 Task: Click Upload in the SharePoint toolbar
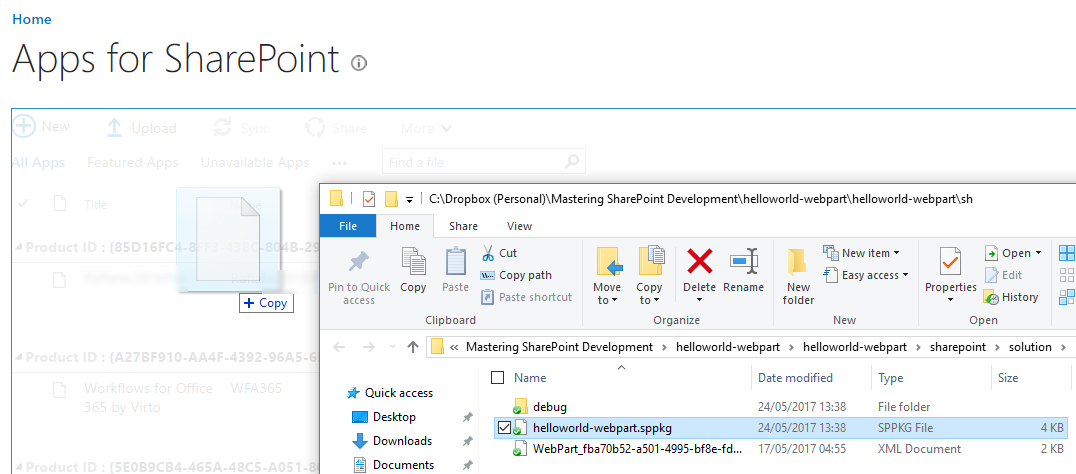pyautogui.click(x=142, y=128)
